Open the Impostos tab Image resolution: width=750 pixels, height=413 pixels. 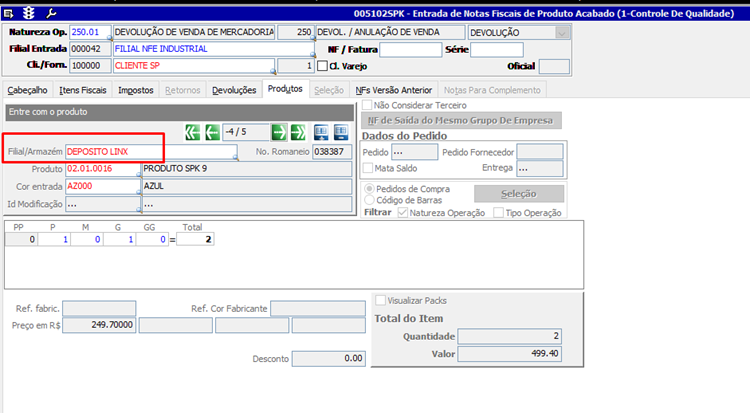pos(136,90)
